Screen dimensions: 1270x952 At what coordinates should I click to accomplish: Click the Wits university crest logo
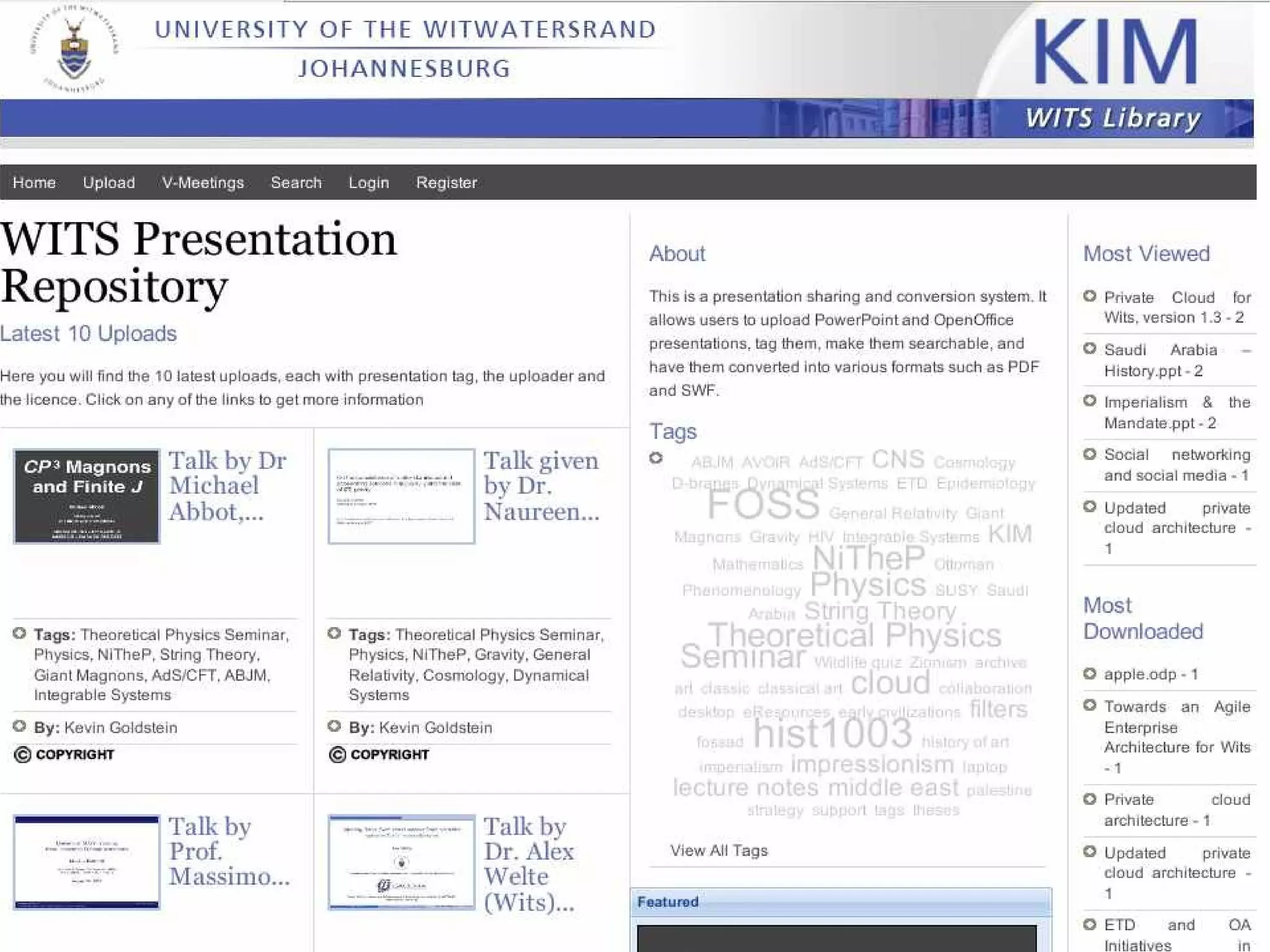[x=74, y=50]
